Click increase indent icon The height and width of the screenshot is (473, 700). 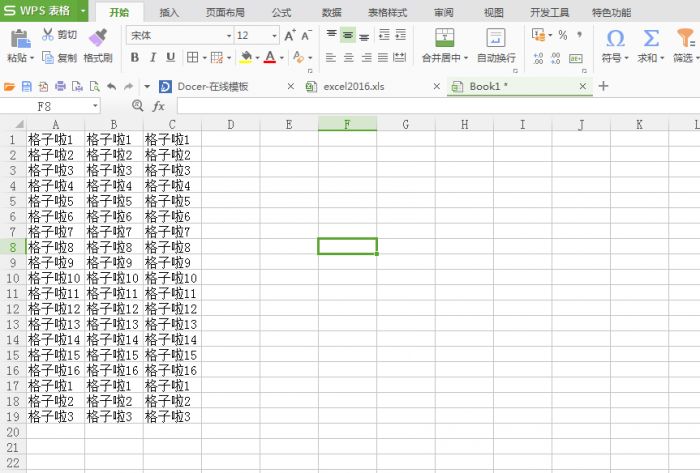coord(401,35)
